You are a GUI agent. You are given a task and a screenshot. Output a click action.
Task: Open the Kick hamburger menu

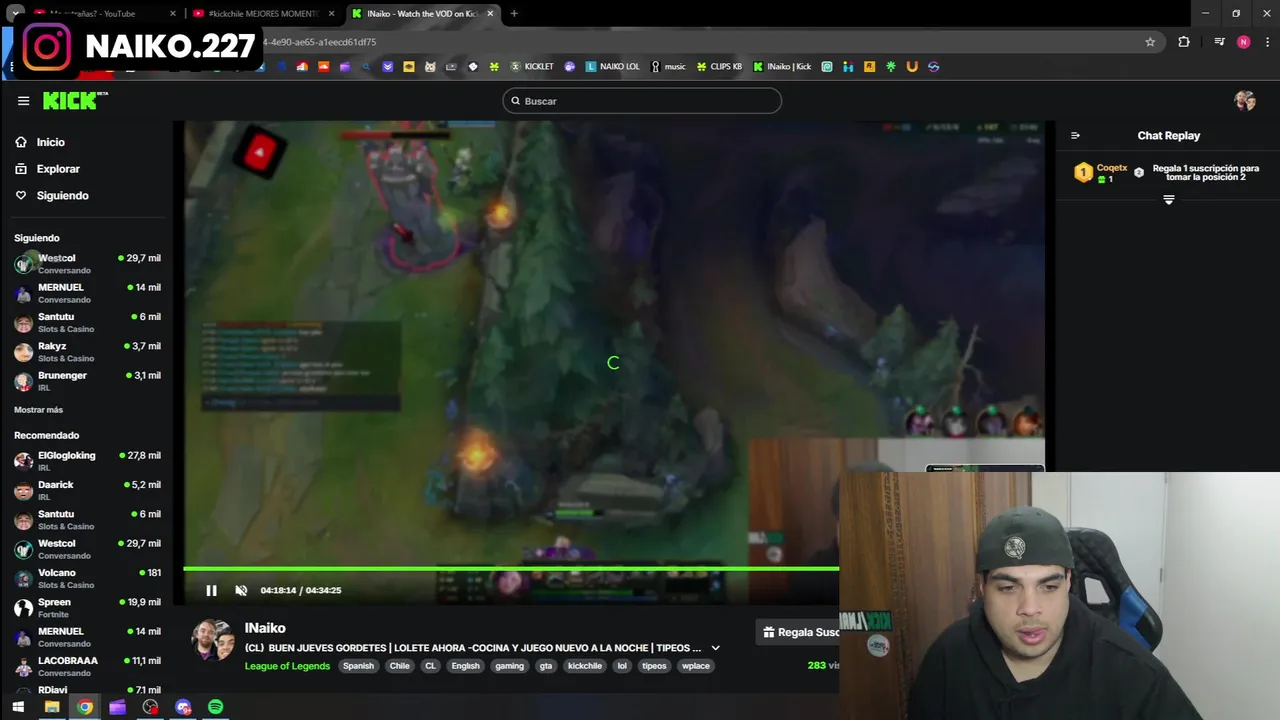click(x=23, y=100)
